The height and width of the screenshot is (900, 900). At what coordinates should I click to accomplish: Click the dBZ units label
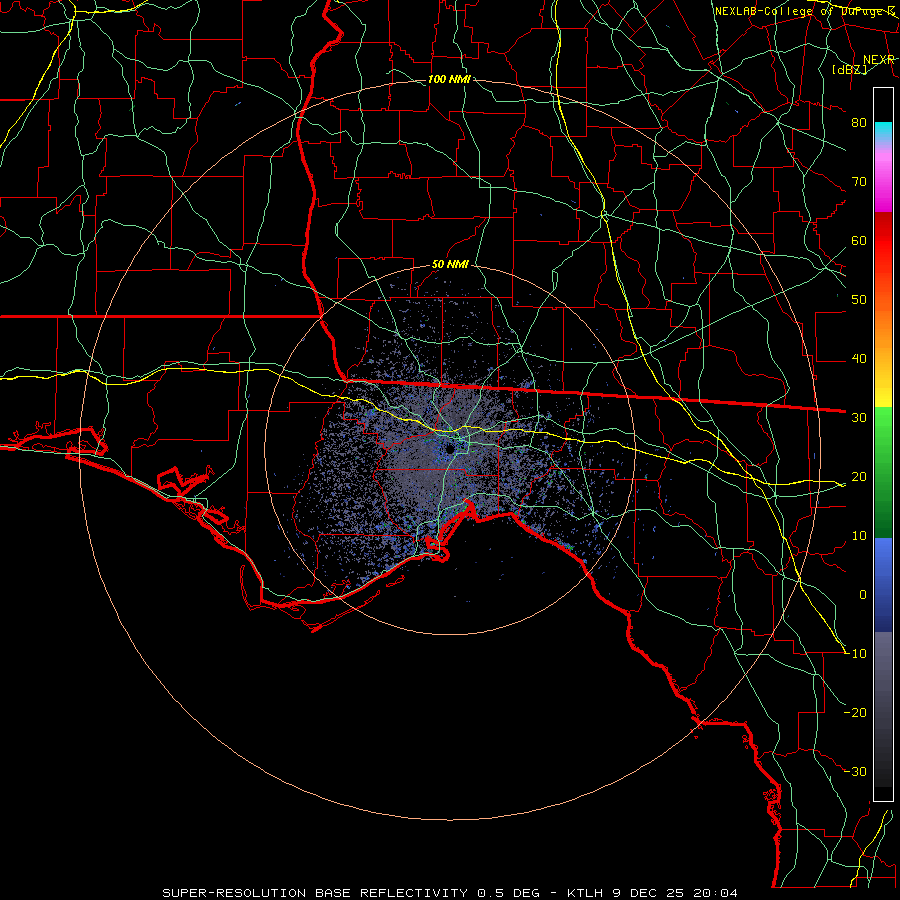[849, 69]
